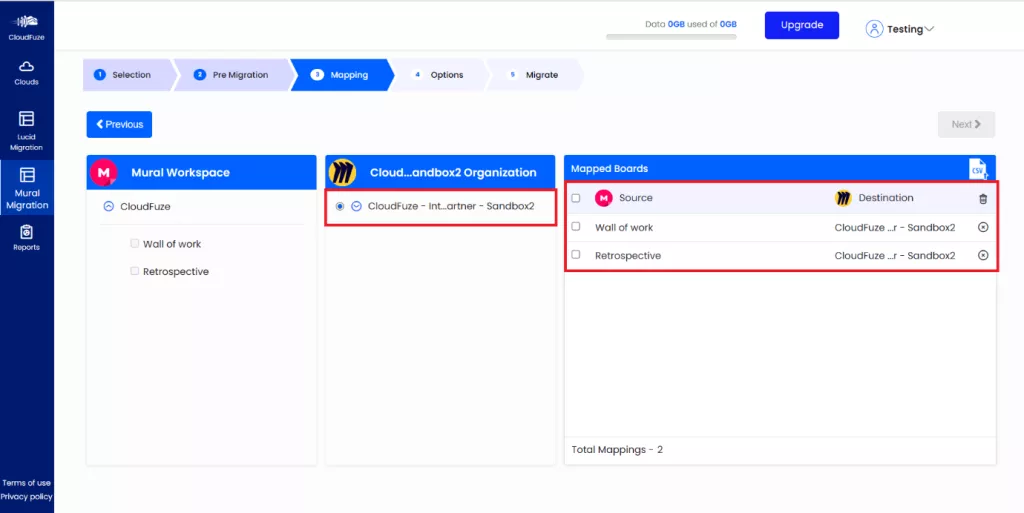Click the Miro icon beside Destination column
Viewport: 1024px width, 513px height.
(843, 198)
